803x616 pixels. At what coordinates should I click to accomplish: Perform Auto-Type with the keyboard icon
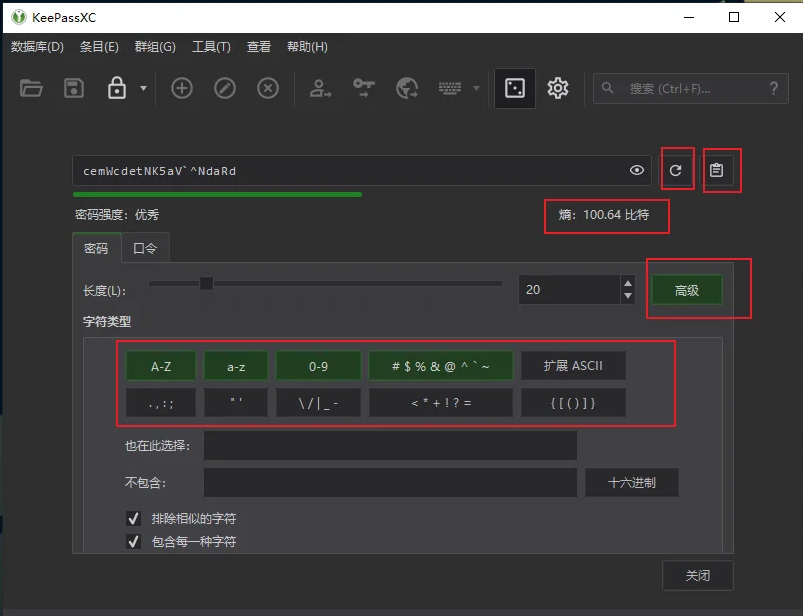pos(450,89)
